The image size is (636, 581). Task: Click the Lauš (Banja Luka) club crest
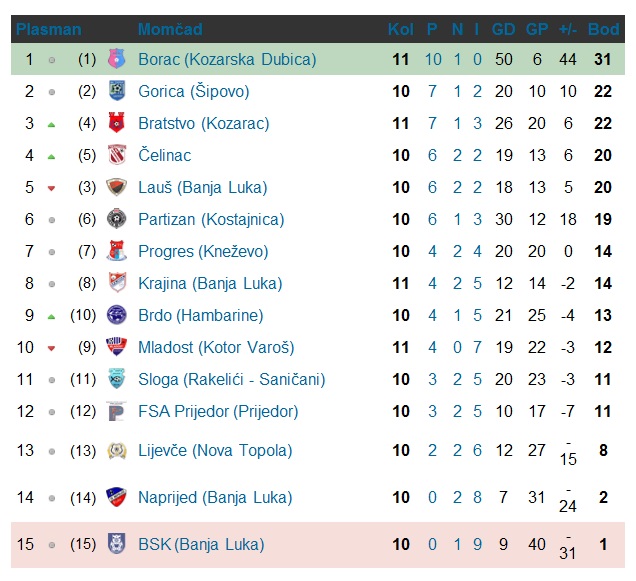point(116,188)
